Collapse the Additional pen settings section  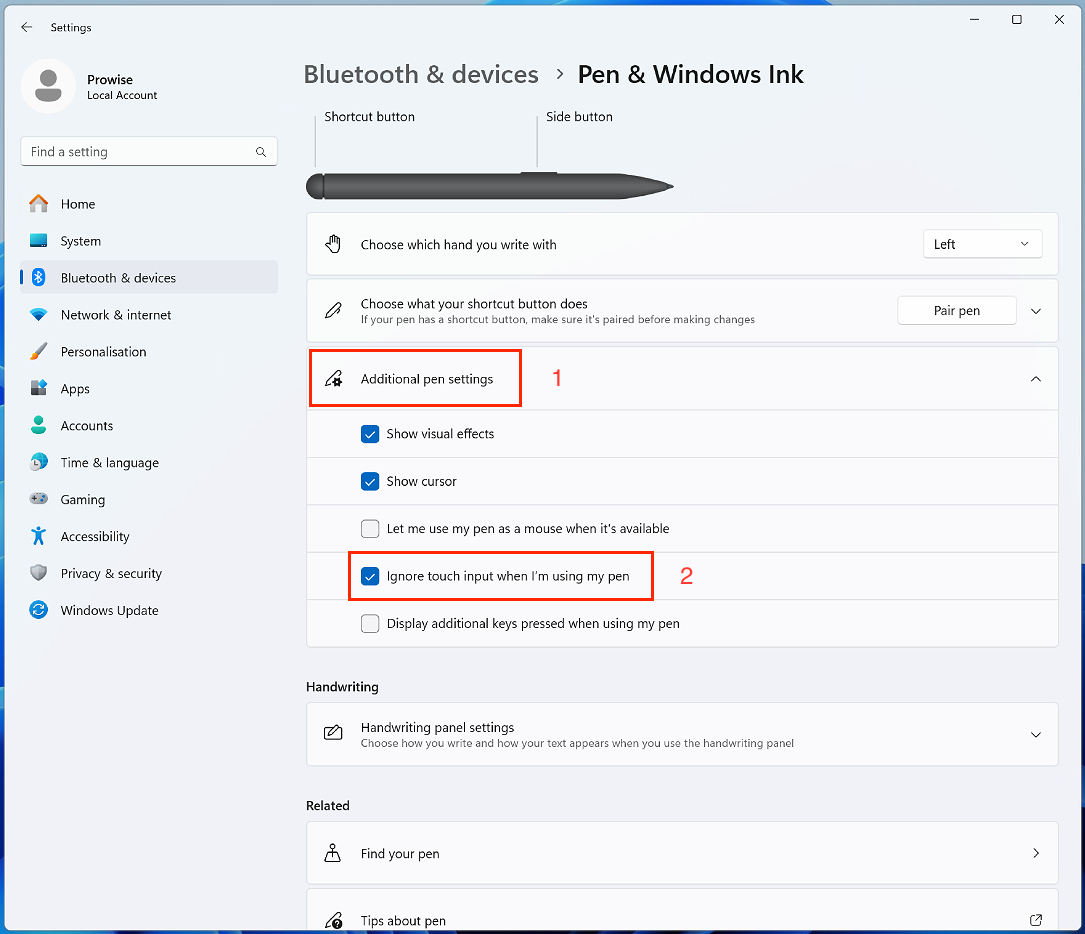pyautogui.click(x=1035, y=379)
